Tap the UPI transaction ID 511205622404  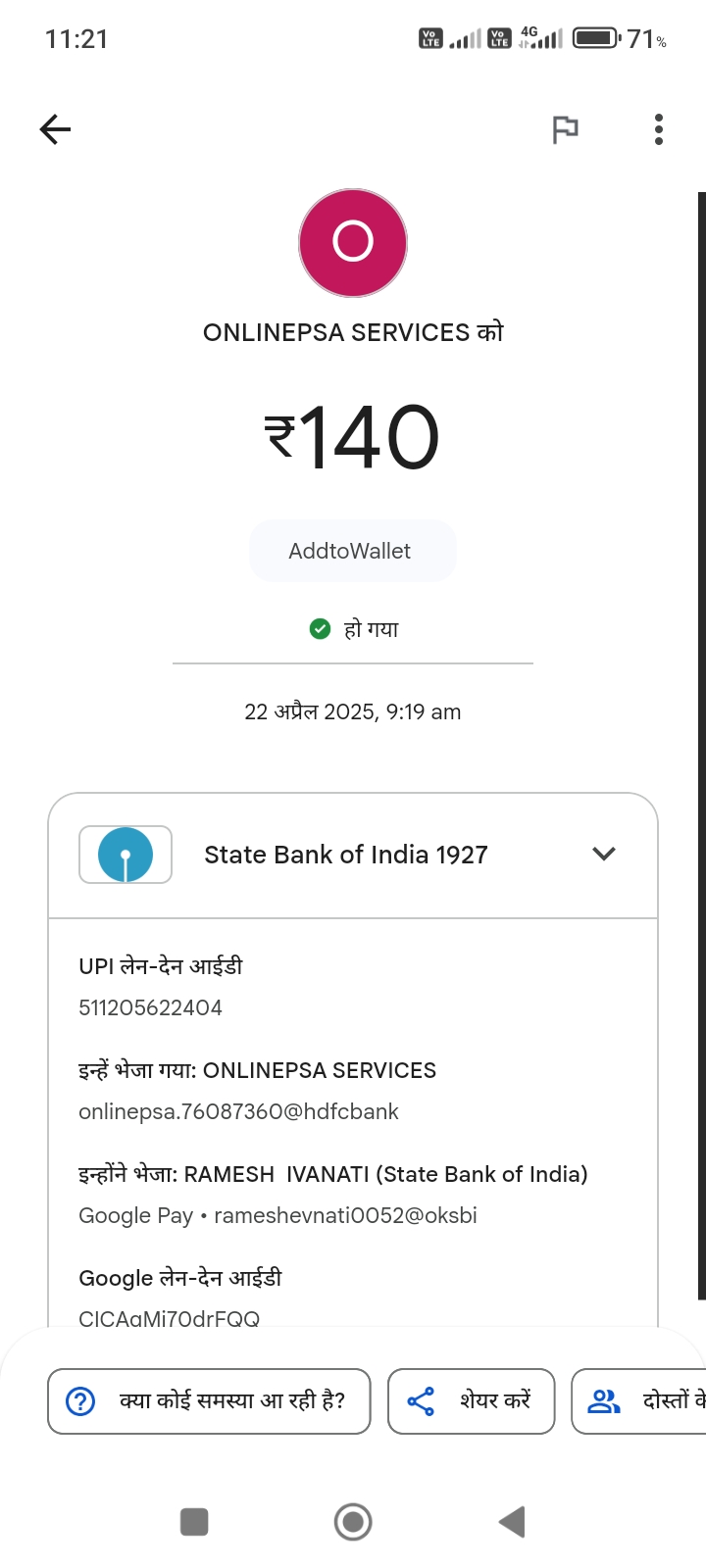coord(151,1007)
